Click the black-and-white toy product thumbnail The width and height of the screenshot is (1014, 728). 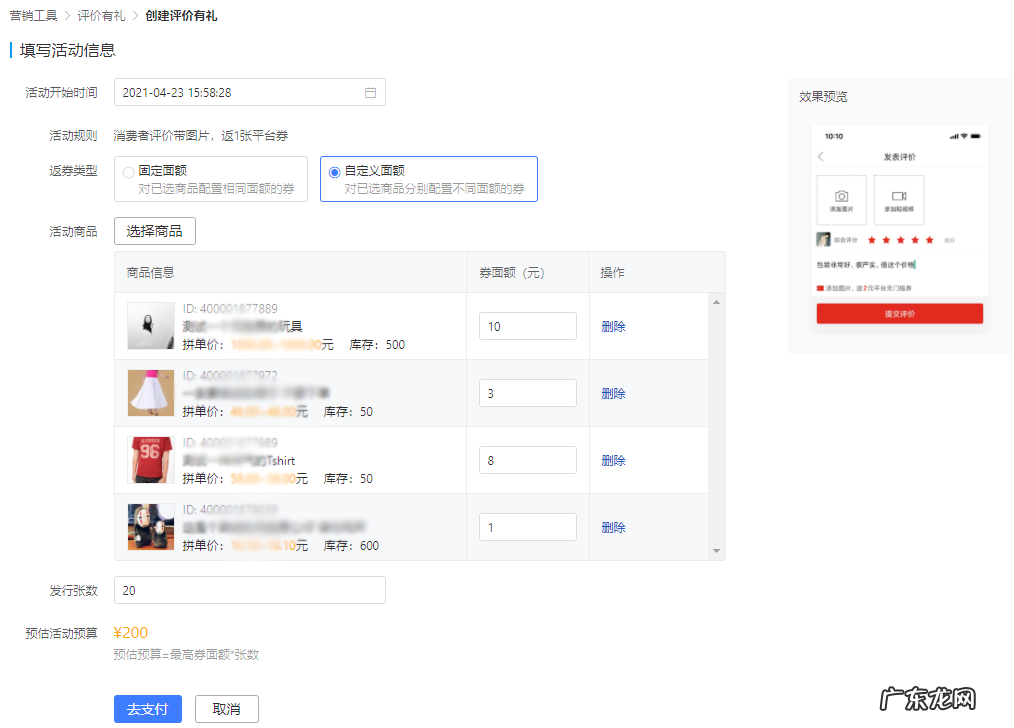click(151, 326)
